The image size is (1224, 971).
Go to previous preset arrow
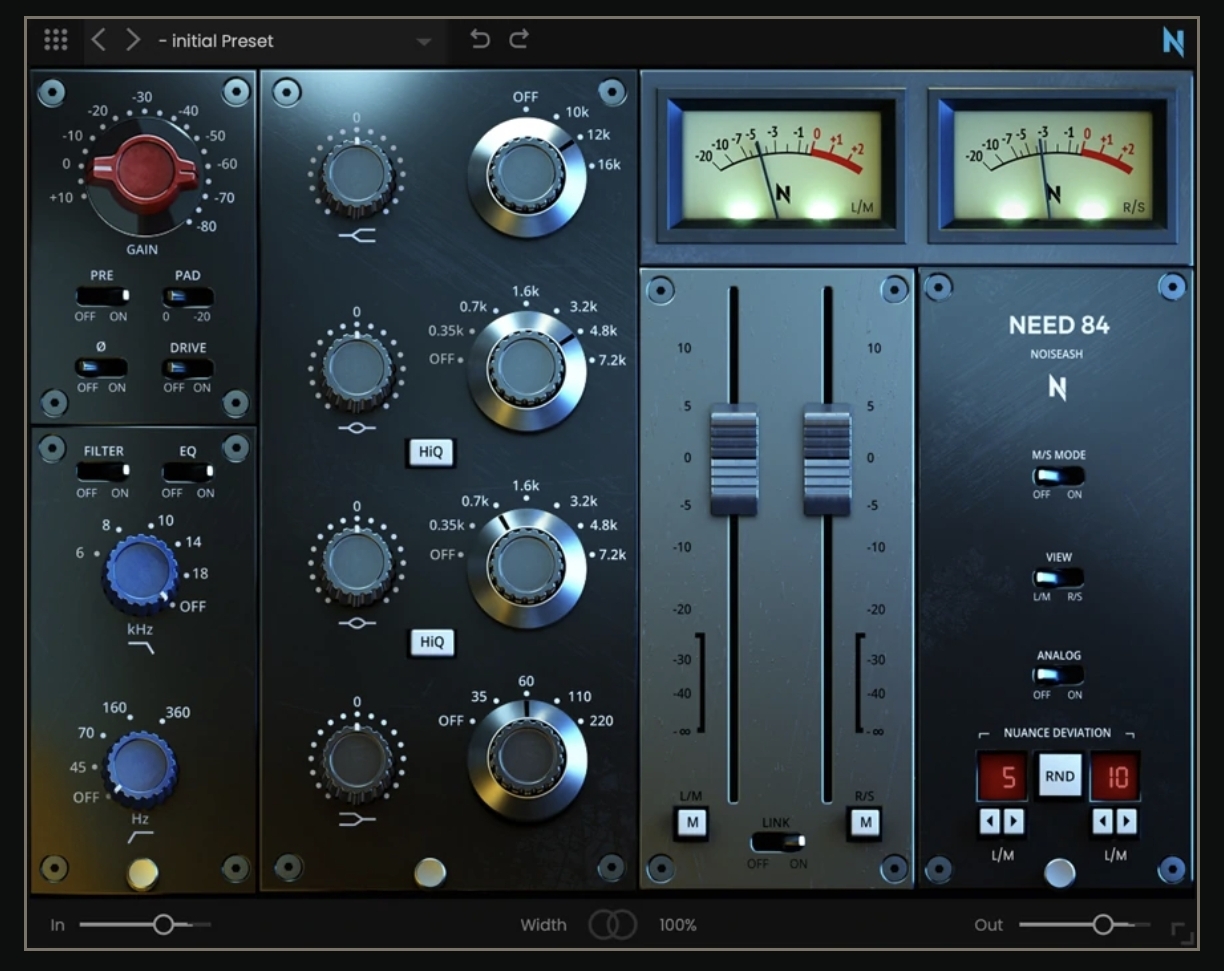[x=98, y=40]
